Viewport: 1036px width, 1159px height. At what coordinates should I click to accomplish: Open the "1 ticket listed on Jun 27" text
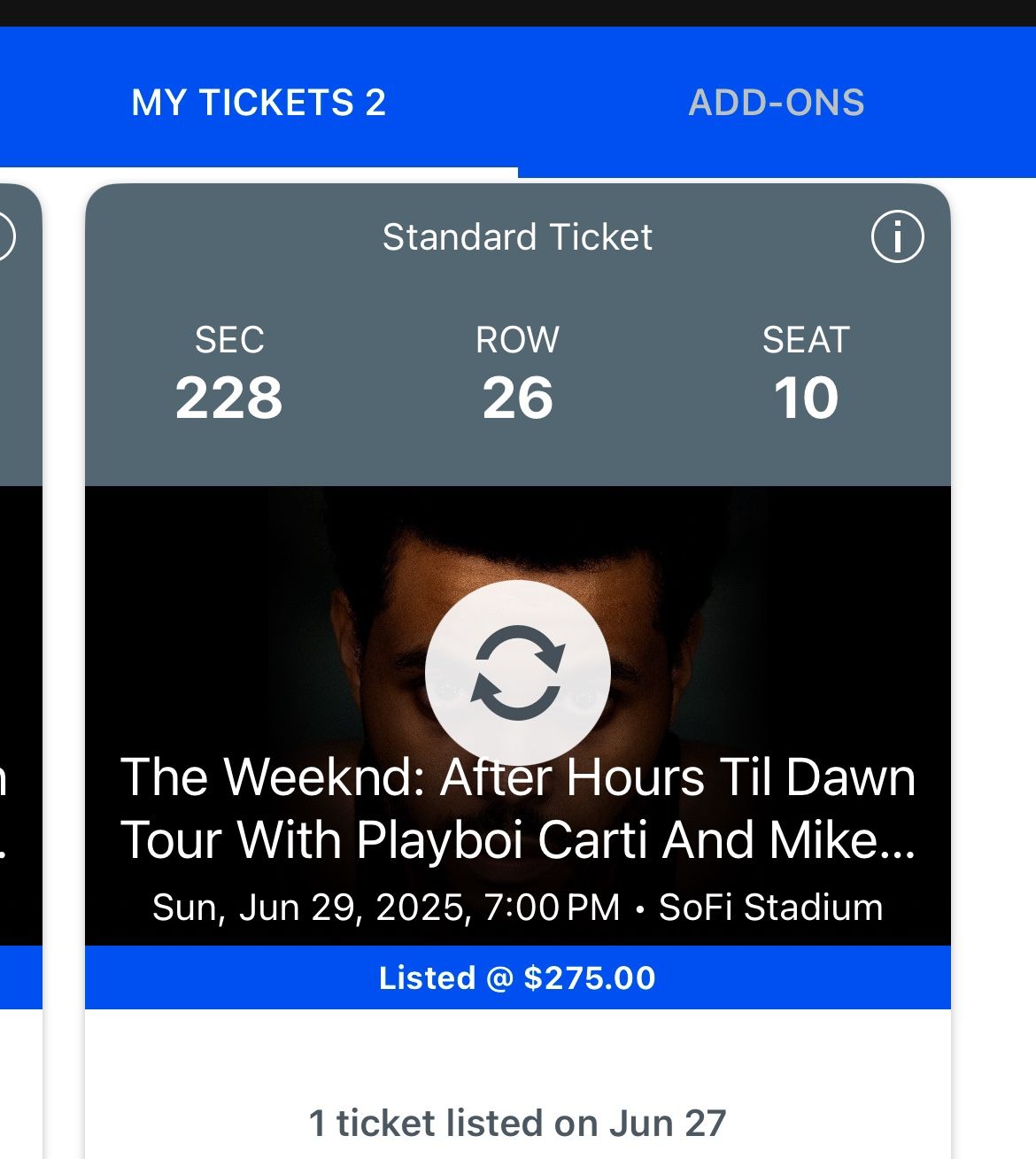tap(518, 1124)
